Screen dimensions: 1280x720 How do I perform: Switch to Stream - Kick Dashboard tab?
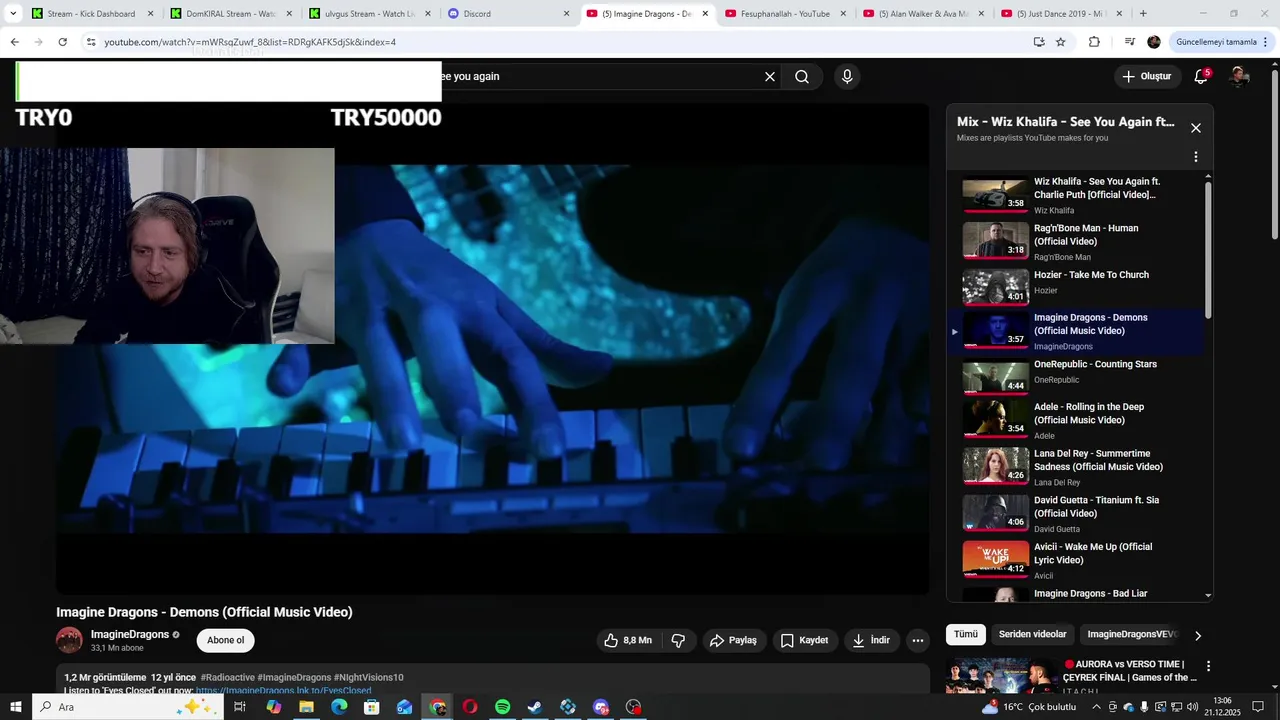[x=91, y=14]
